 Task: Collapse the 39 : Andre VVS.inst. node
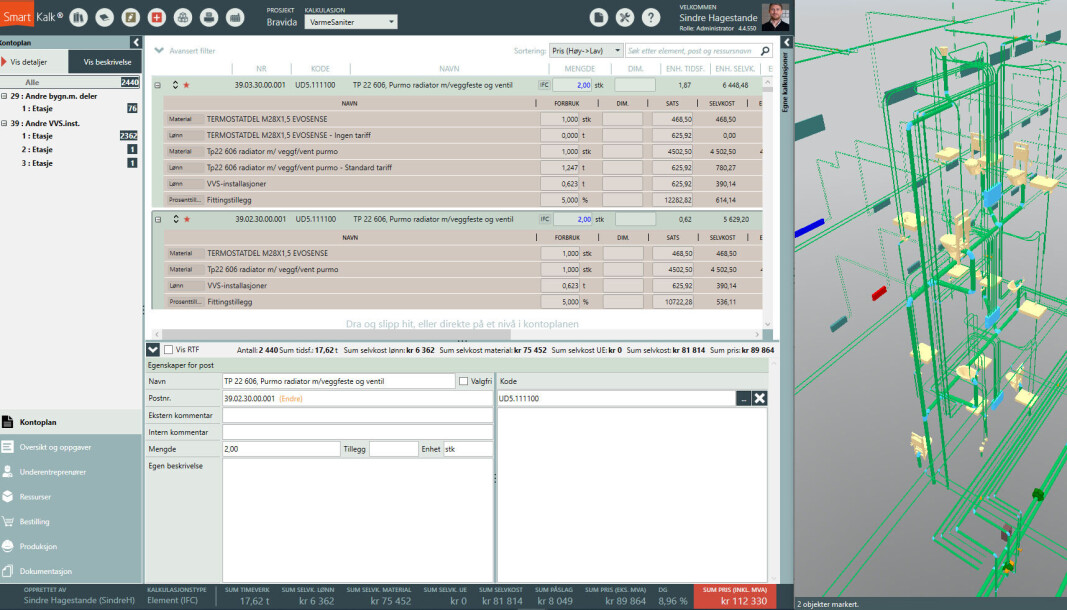[4, 124]
